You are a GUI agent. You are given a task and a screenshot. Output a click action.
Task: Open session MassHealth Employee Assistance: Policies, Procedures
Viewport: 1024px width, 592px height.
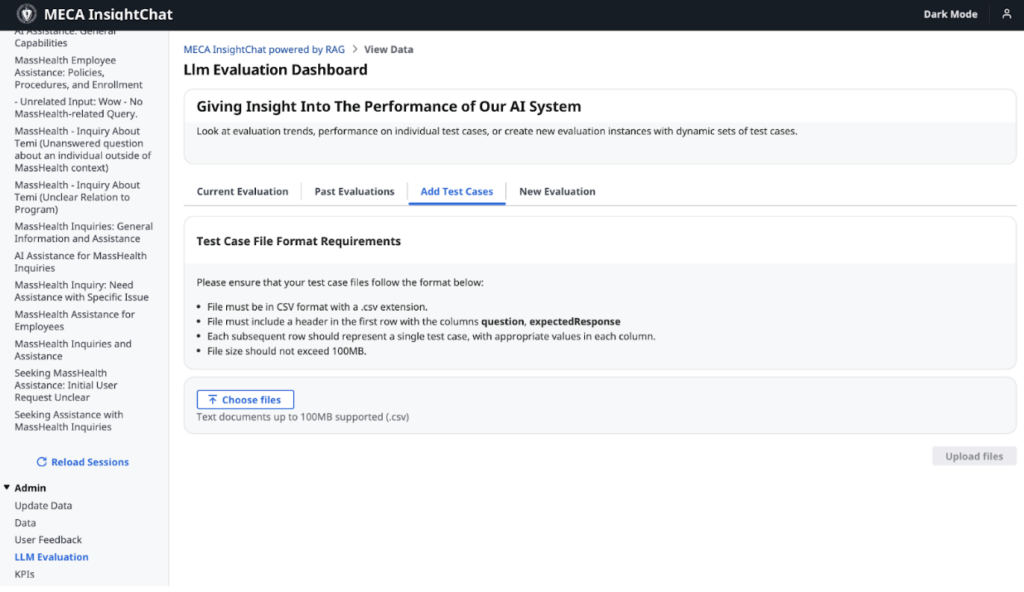78,73
